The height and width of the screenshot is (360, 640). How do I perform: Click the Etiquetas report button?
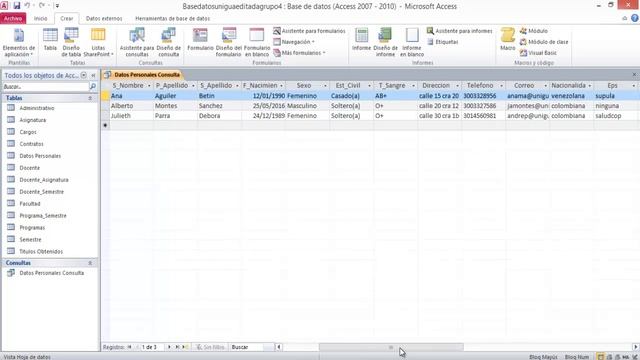[442, 42]
